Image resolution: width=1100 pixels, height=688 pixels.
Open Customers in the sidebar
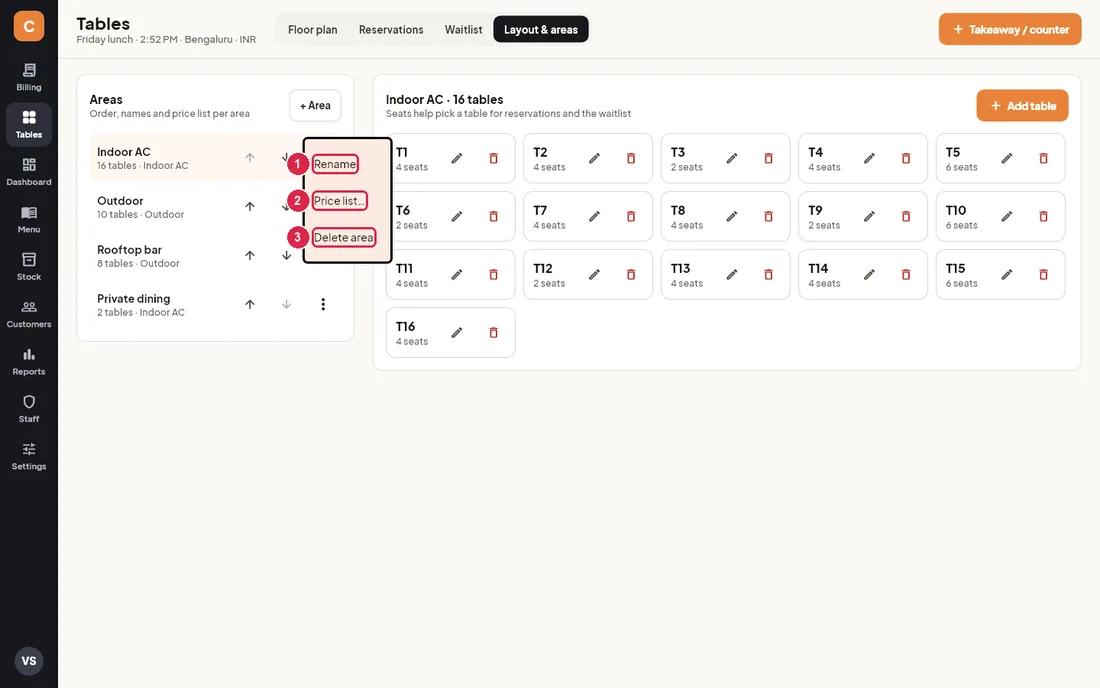click(29, 314)
